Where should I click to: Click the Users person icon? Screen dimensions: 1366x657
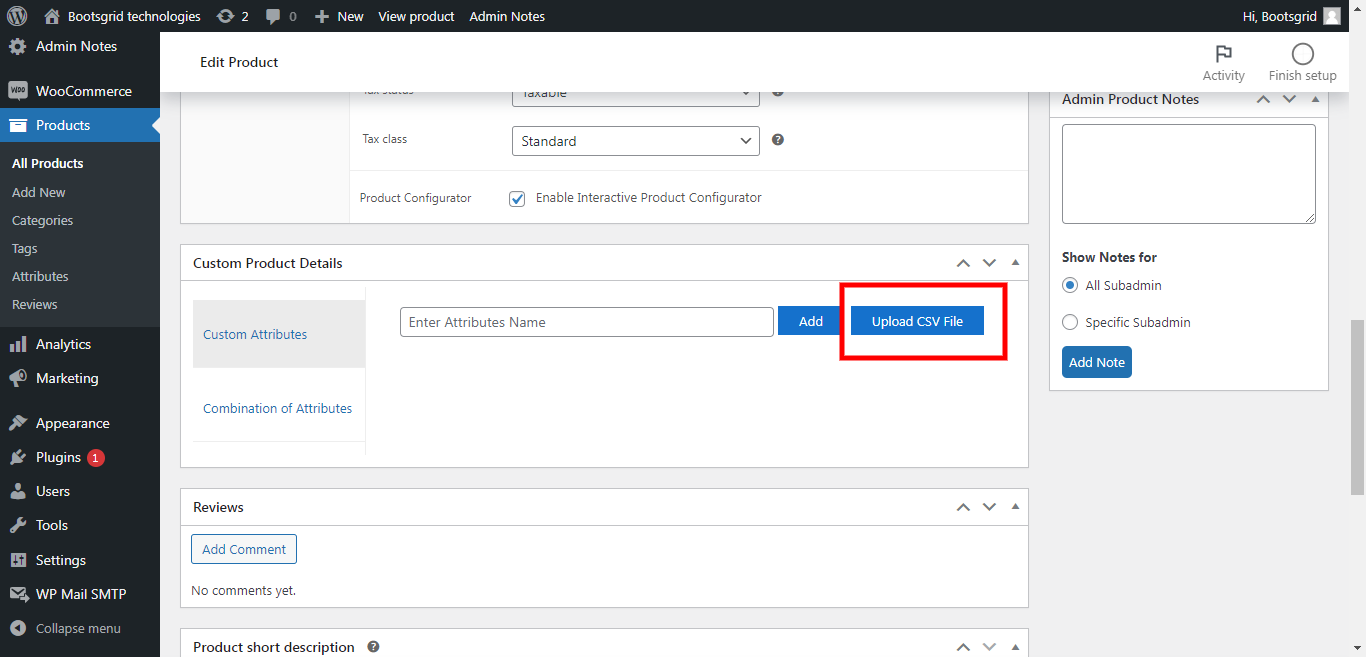point(18,491)
